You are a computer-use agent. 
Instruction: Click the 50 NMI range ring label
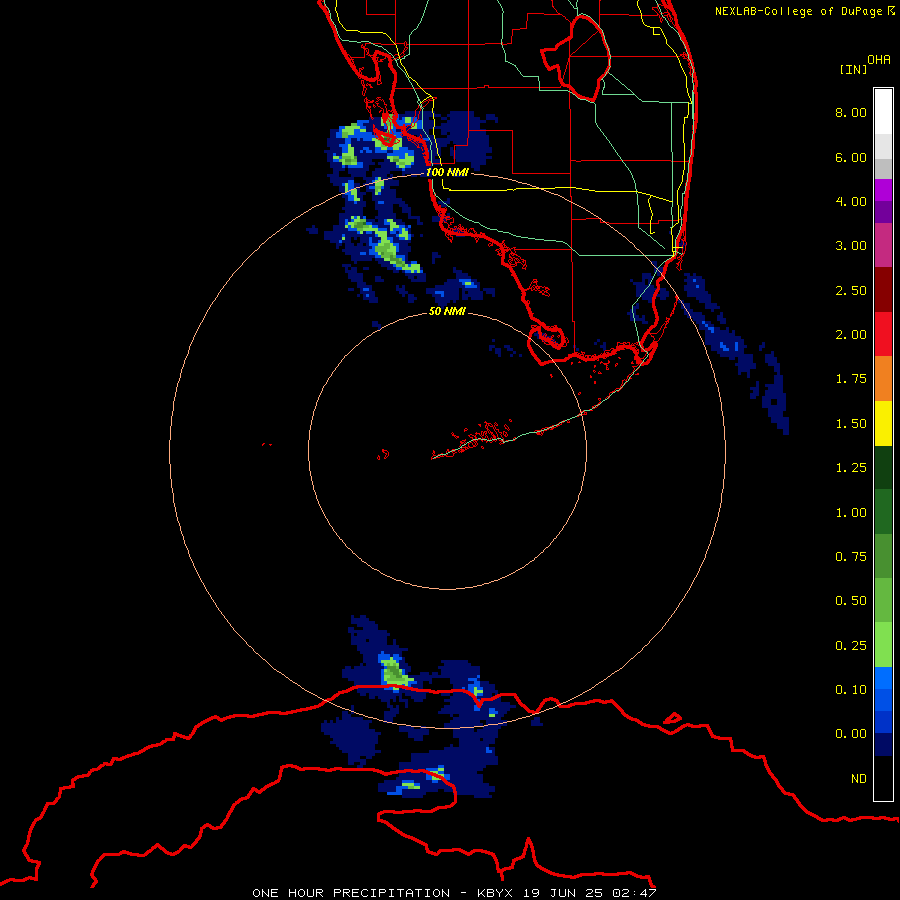click(447, 312)
